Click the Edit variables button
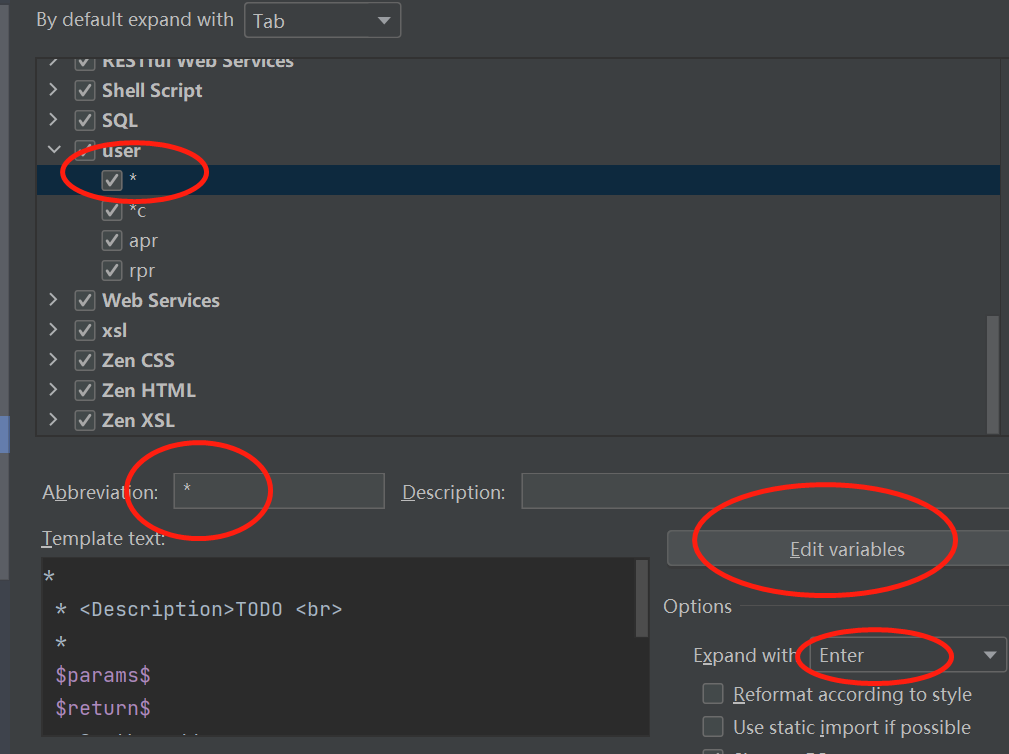 (838, 549)
